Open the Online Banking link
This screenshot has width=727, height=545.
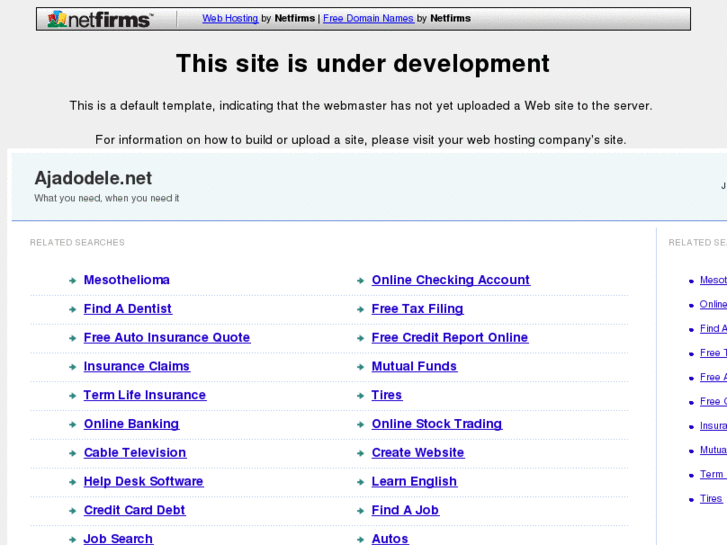click(x=131, y=423)
